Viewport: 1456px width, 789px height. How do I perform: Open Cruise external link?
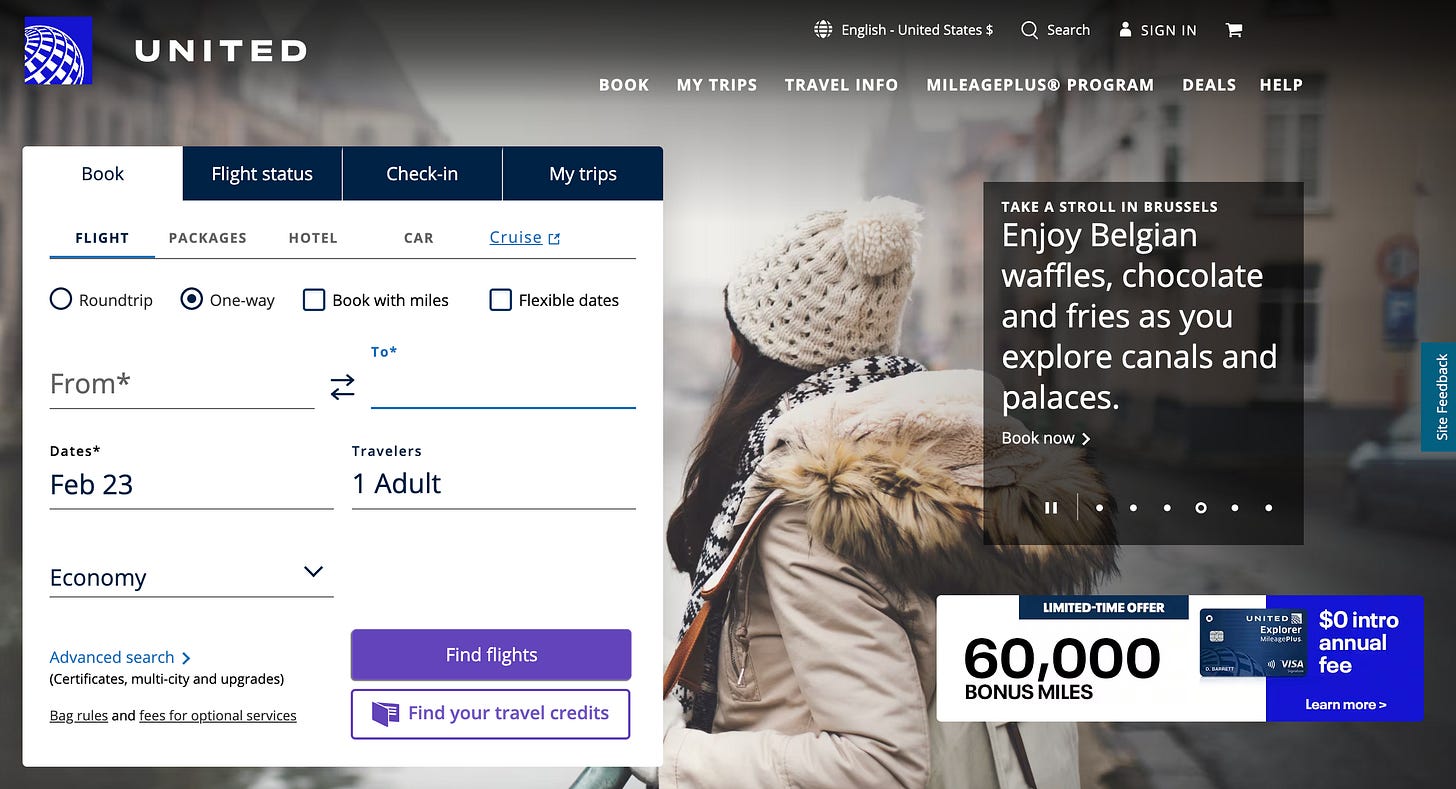click(x=525, y=238)
